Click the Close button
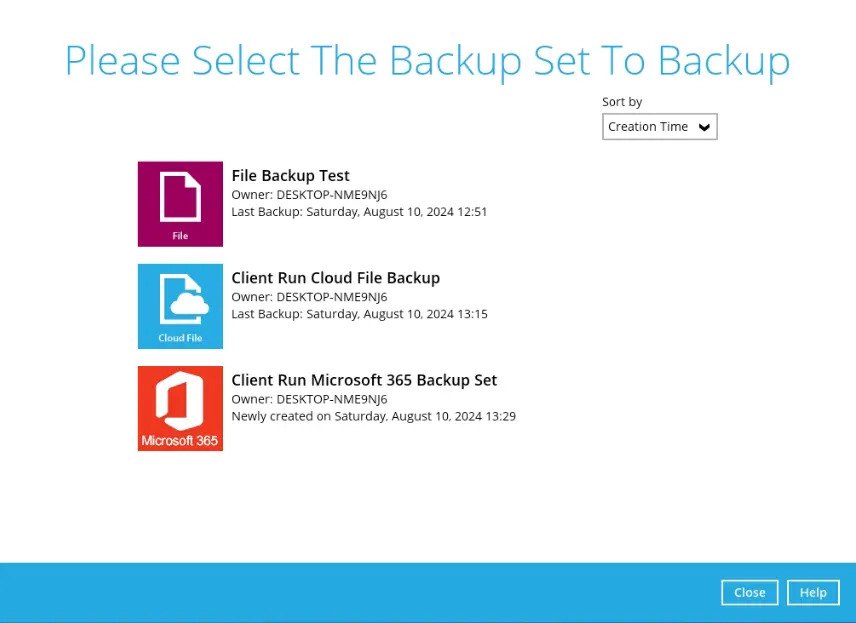The image size is (856, 623). pos(749,592)
